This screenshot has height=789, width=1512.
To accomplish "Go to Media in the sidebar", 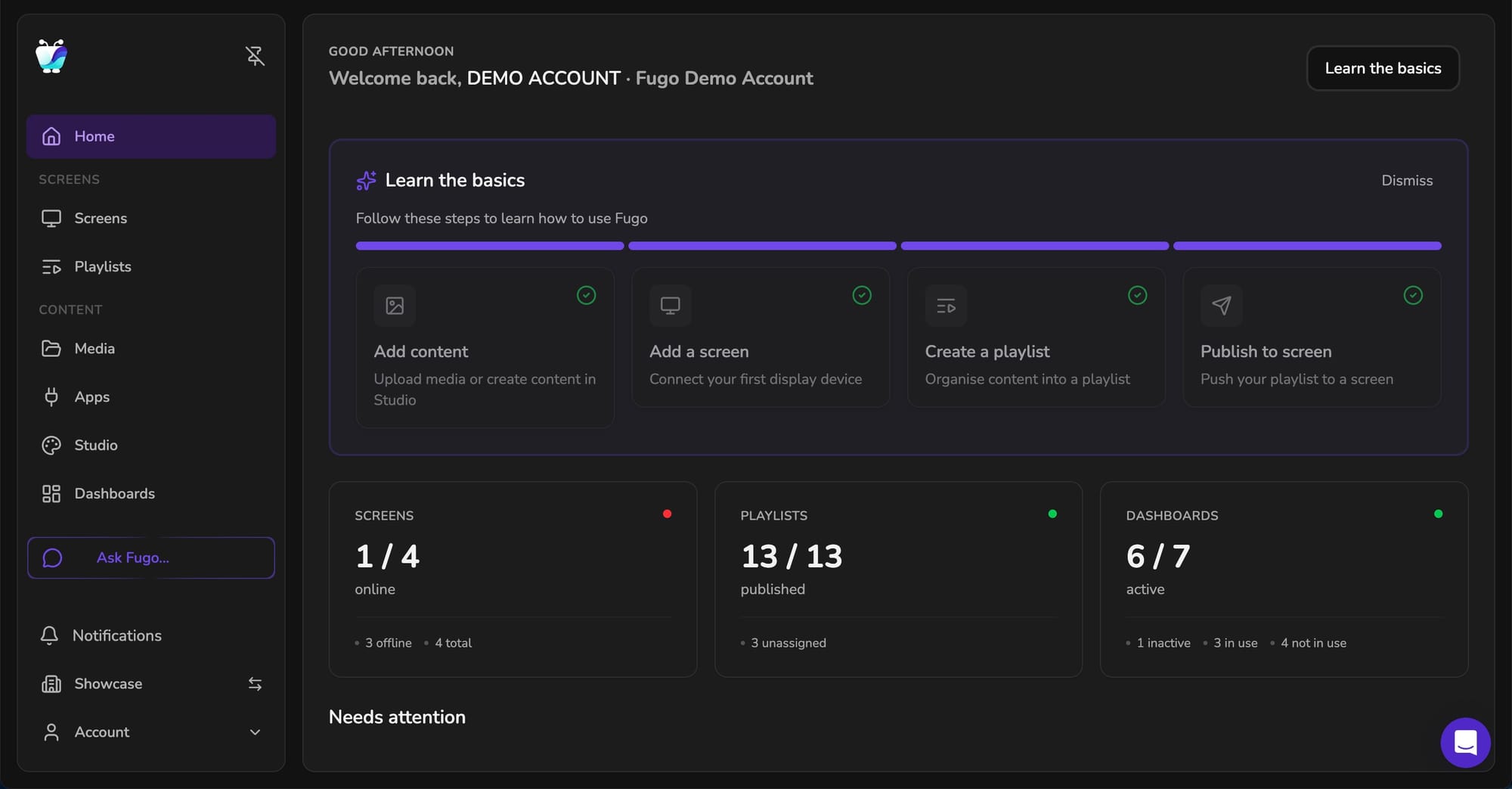I will click(94, 349).
